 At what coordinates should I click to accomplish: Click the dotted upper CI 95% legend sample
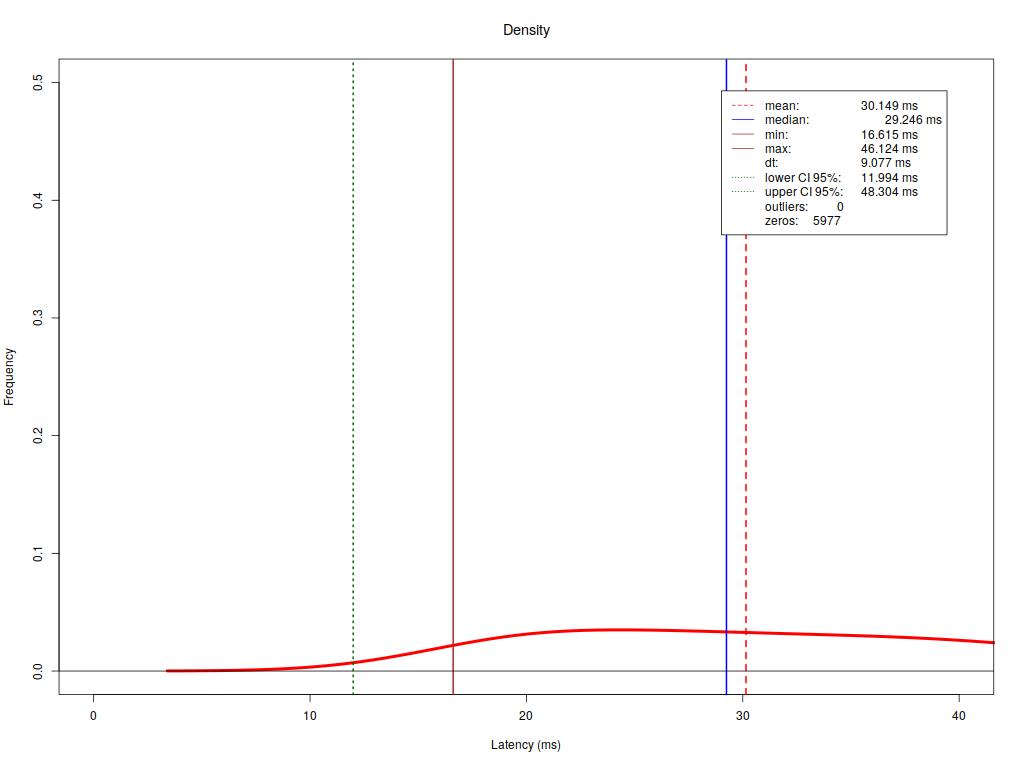(x=741, y=192)
